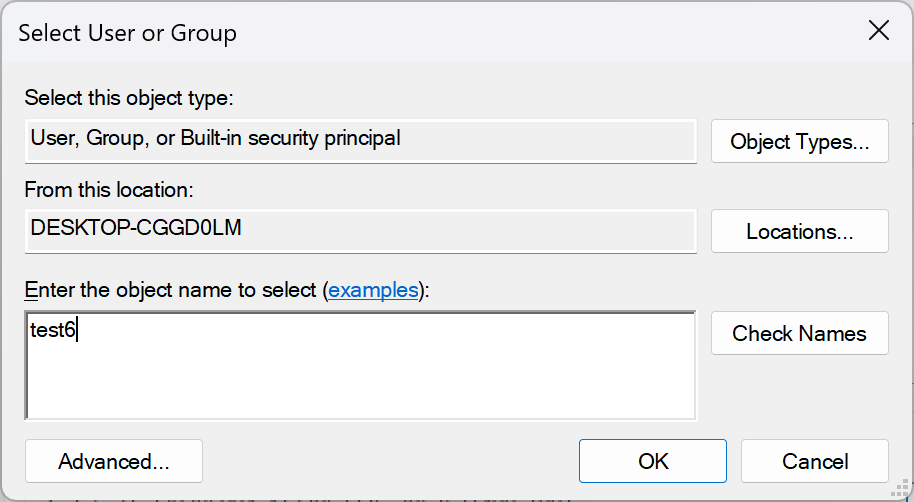
Task: Click 'Enter the object name to select' label
Action: point(170,290)
